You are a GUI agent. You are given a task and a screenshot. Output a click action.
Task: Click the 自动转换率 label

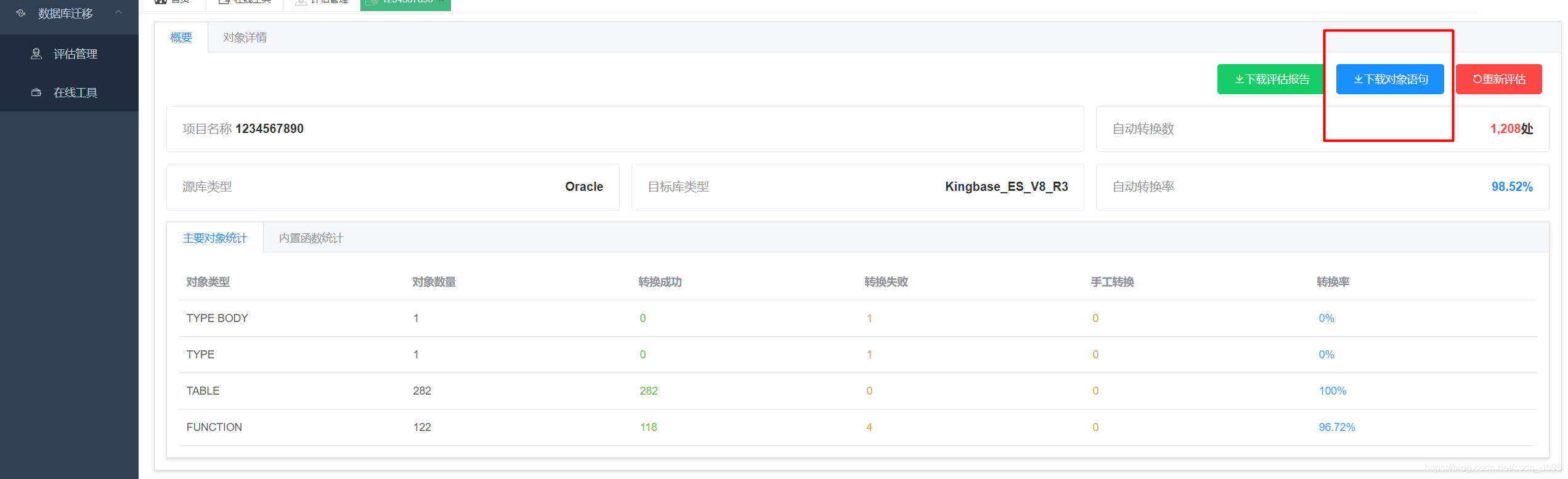point(1143,187)
